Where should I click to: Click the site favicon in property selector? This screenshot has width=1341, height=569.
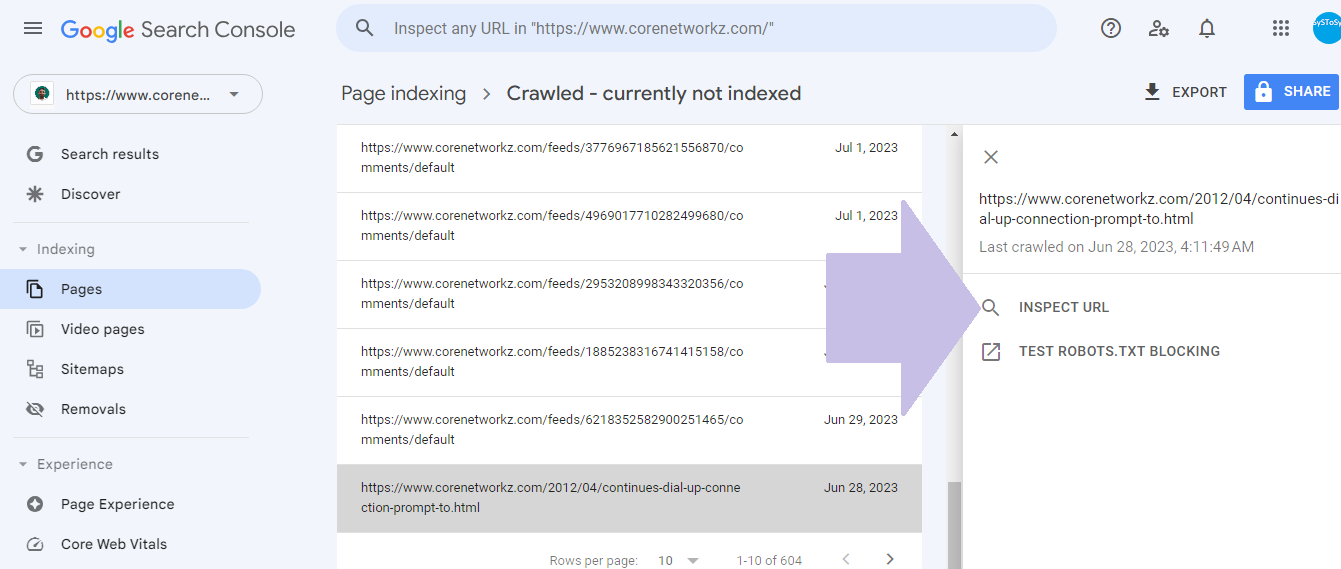pyautogui.click(x=42, y=94)
